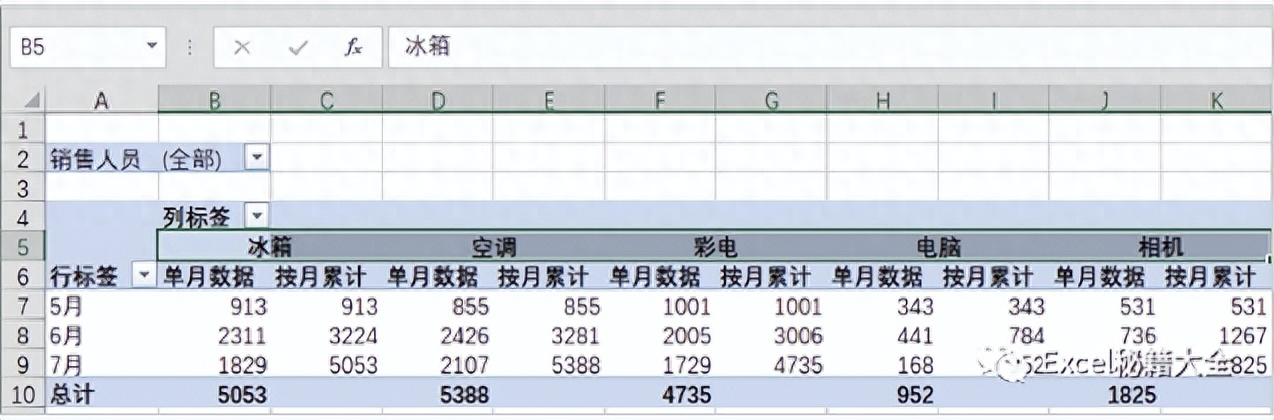1274x420 pixels.
Task: Select column F header
Action: (x=659, y=102)
